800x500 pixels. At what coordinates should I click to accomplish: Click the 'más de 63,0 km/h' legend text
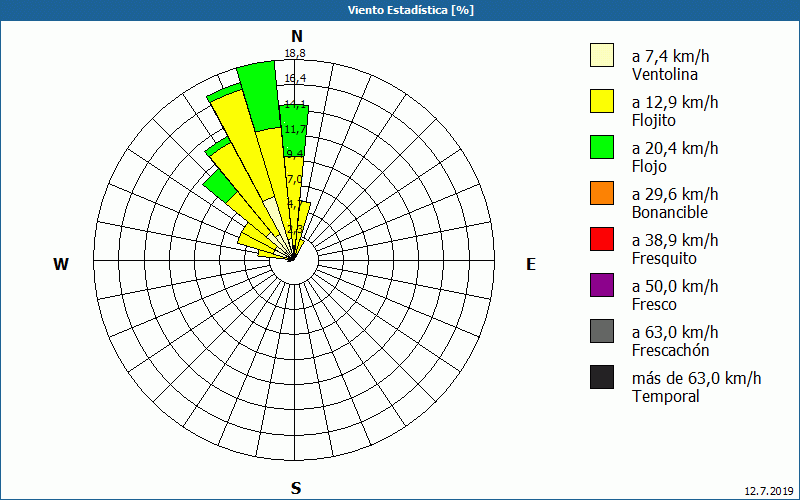point(696,378)
